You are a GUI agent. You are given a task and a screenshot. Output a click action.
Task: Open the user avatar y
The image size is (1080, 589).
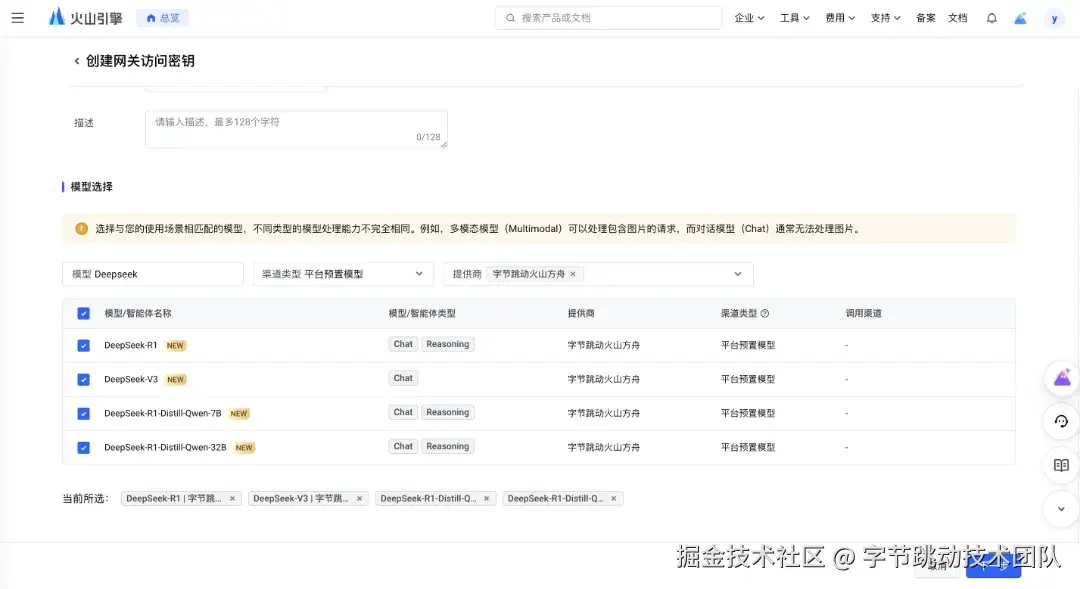(1054, 19)
